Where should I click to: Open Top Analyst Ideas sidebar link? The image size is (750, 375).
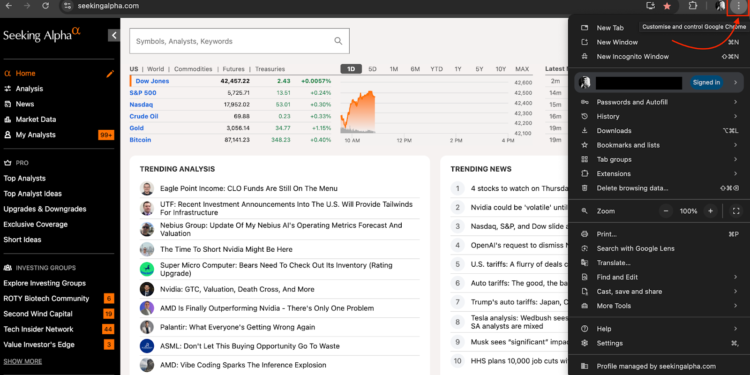33,194
